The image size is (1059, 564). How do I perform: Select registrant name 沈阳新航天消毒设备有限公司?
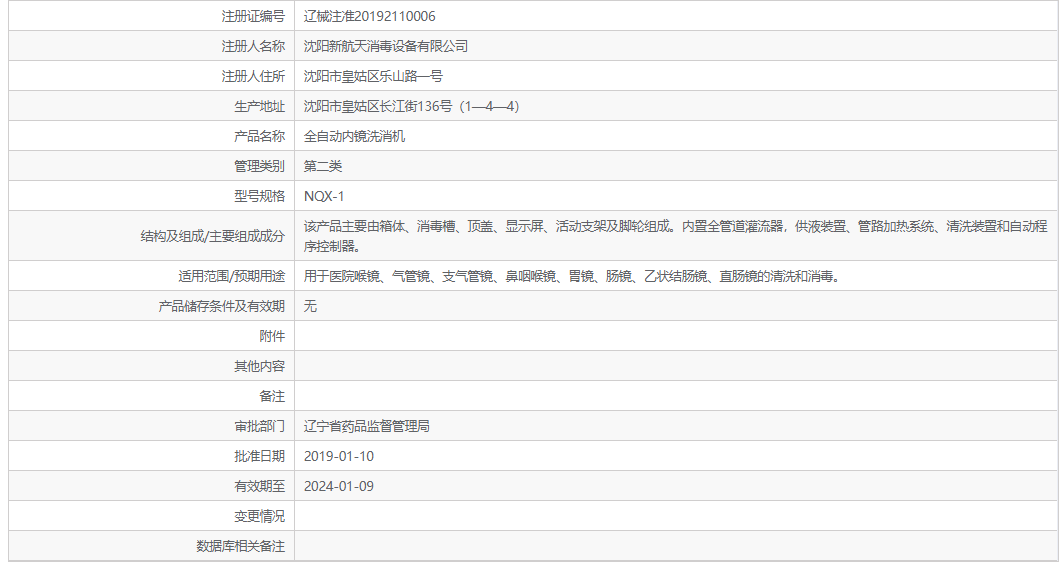coord(386,47)
